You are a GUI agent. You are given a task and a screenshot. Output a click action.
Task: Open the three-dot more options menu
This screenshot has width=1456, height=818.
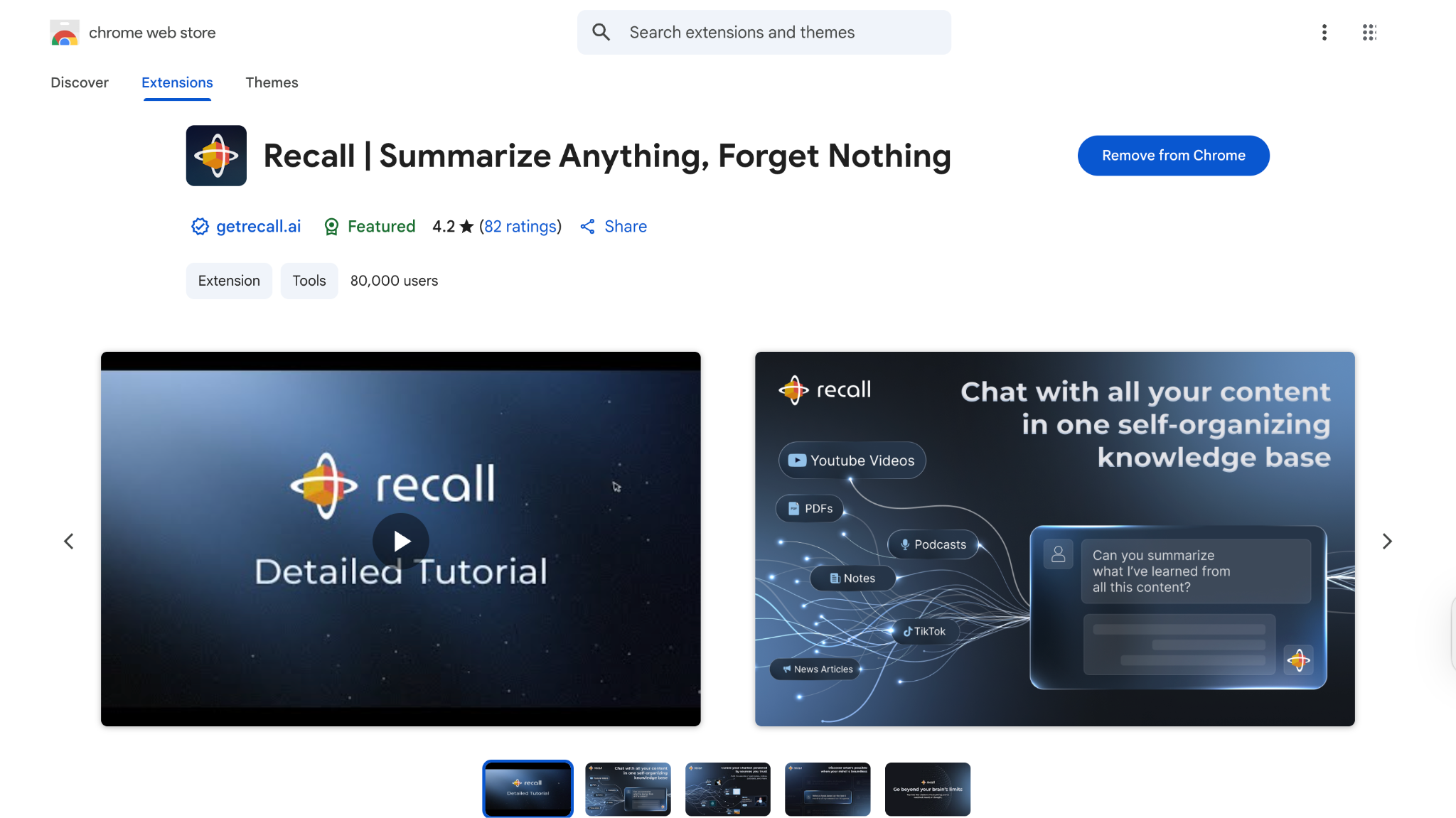(1324, 33)
